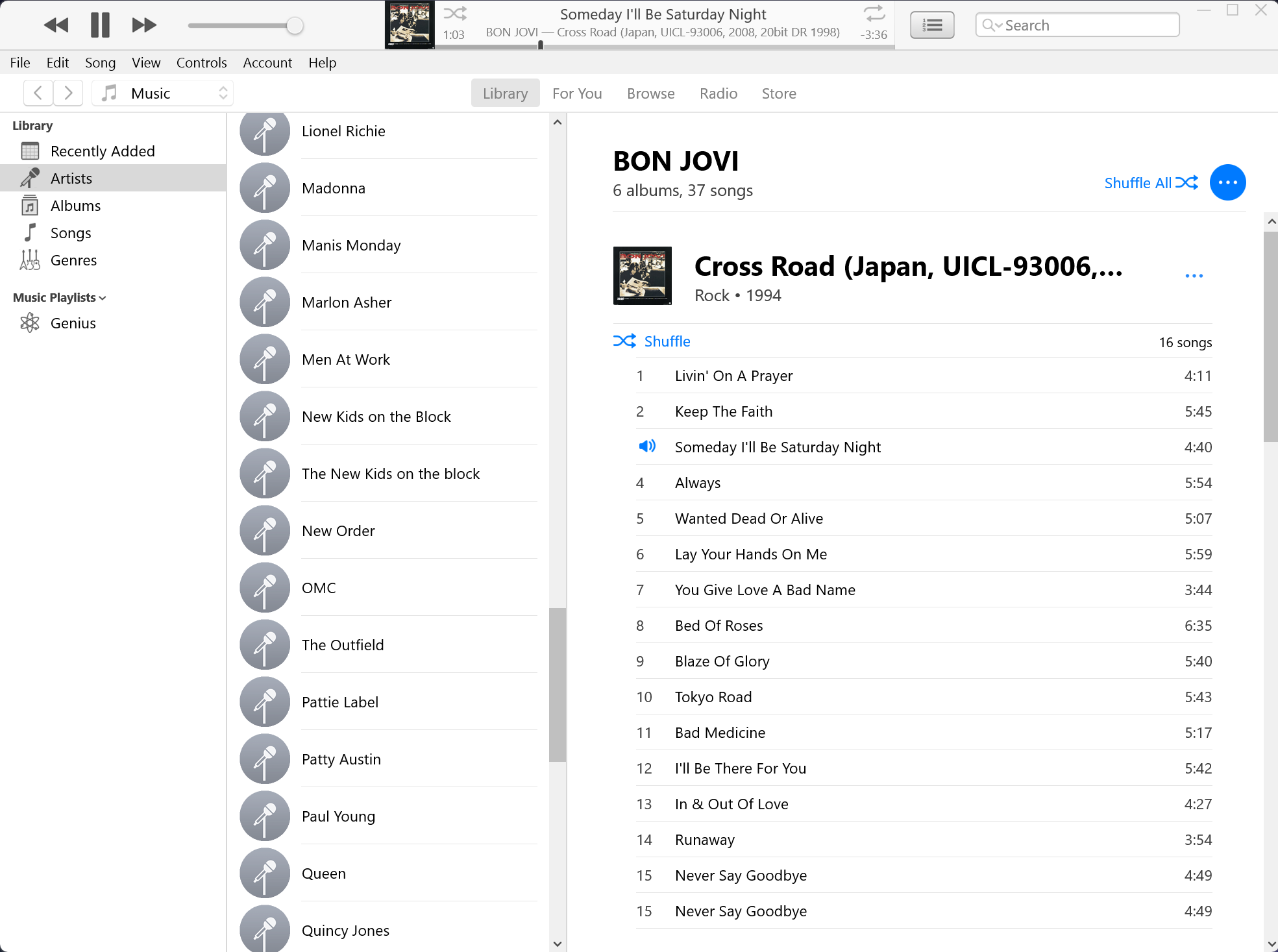Click the volume slider knob

click(295, 26)
